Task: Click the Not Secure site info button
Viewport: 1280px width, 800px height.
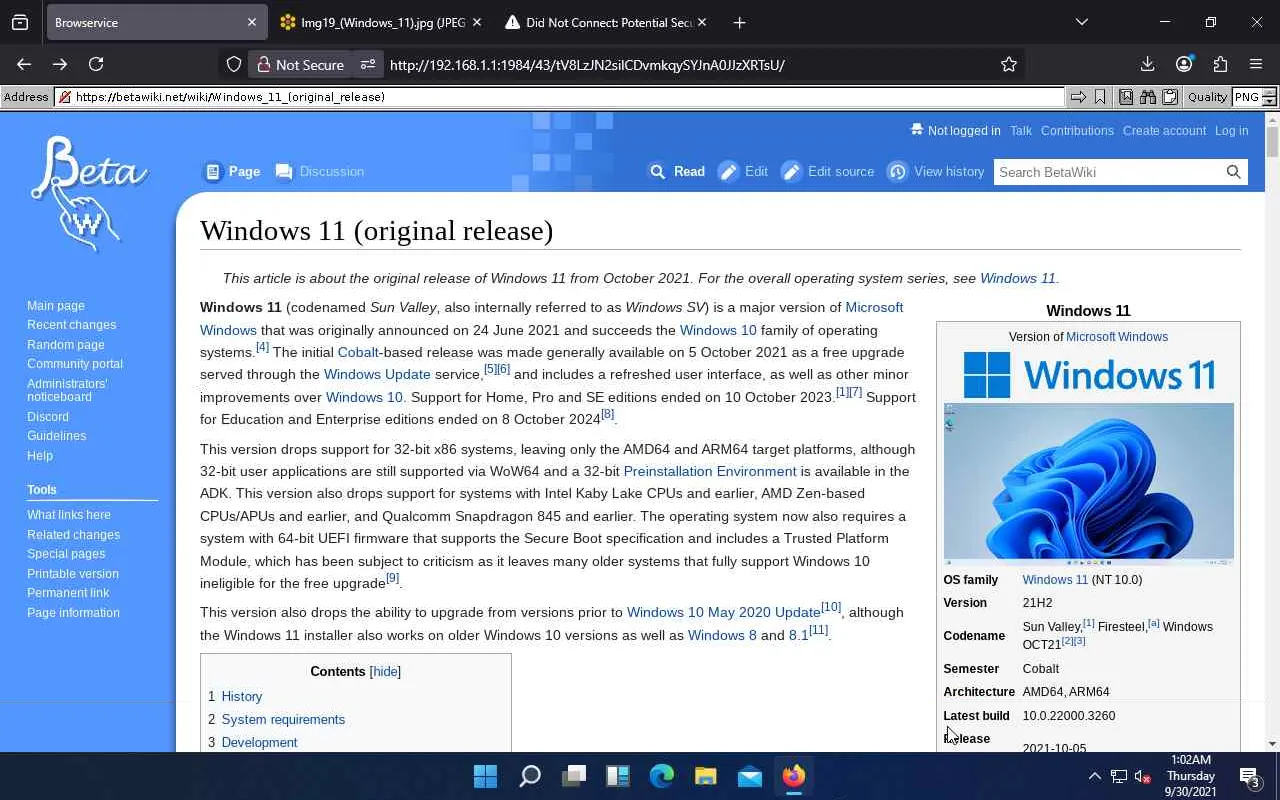Action: coord(299,64)
